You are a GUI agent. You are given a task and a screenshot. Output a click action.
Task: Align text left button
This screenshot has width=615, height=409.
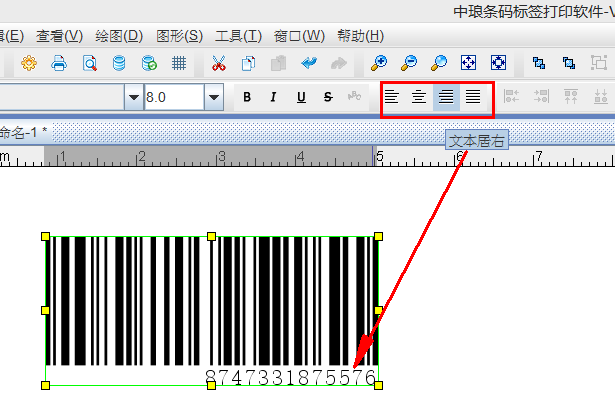tap(393, 97)
